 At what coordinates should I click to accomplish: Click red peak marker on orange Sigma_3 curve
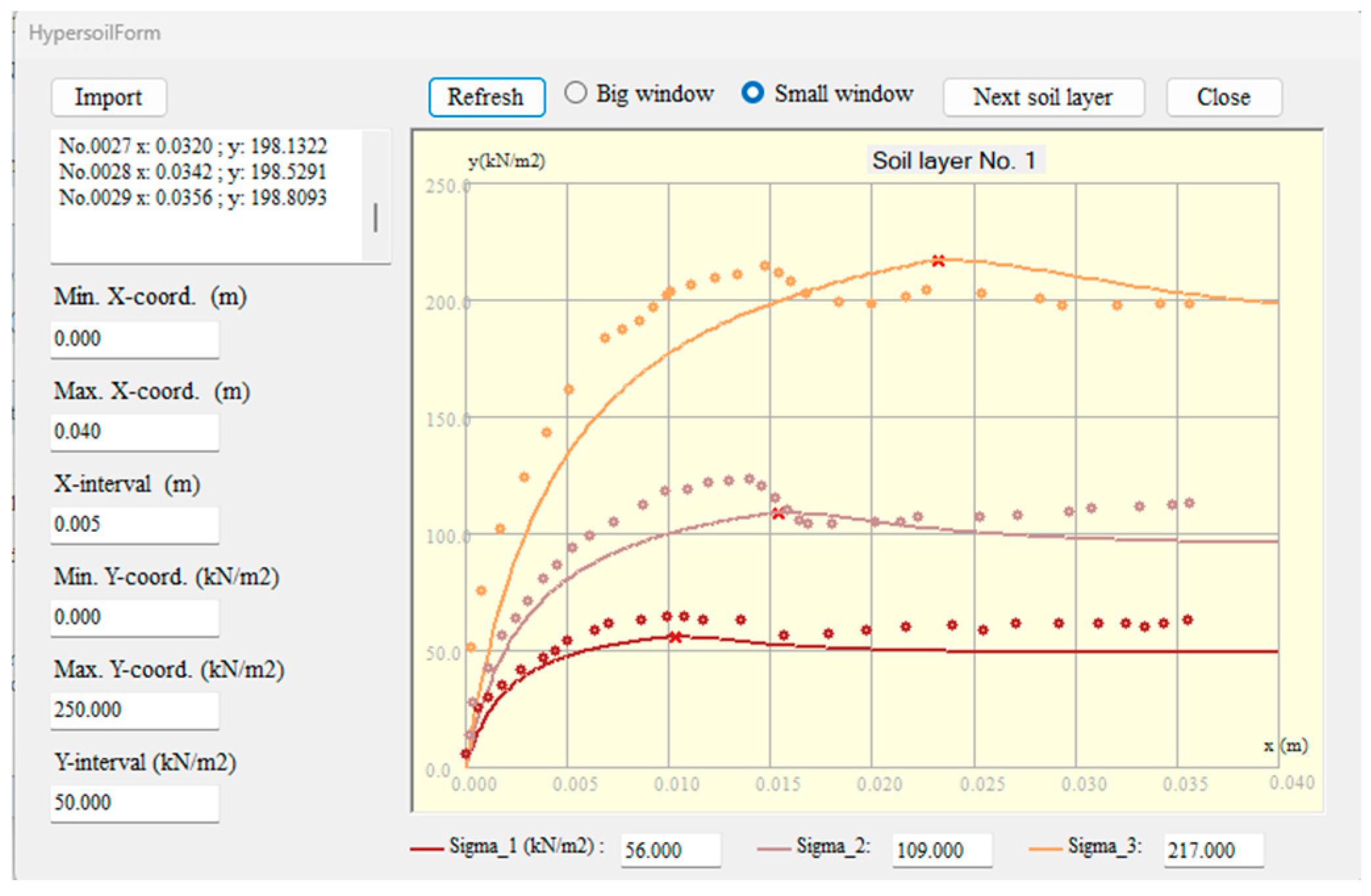point(938,261)
